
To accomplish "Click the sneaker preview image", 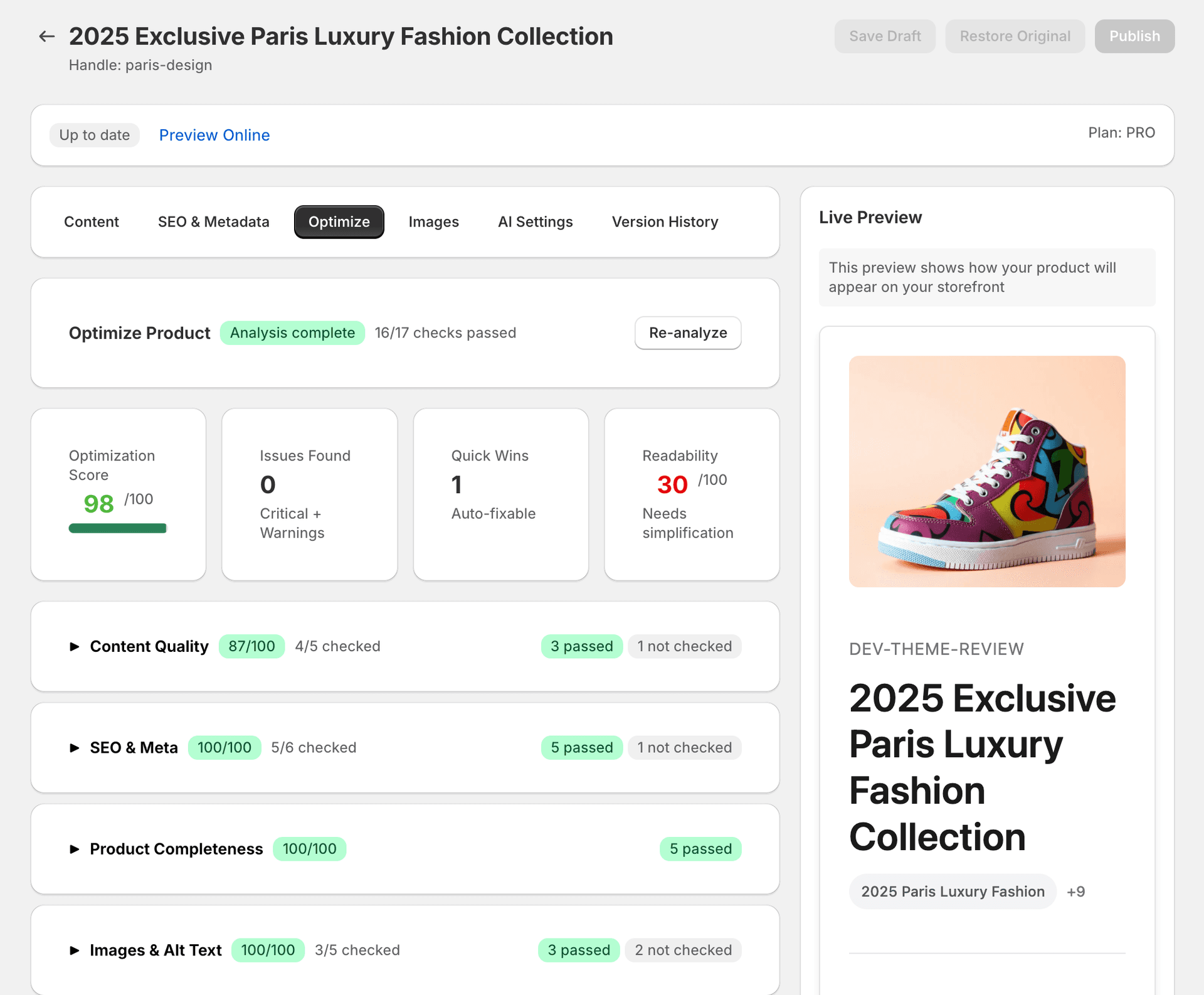I will pyautogui.click(x=986, y=472).
